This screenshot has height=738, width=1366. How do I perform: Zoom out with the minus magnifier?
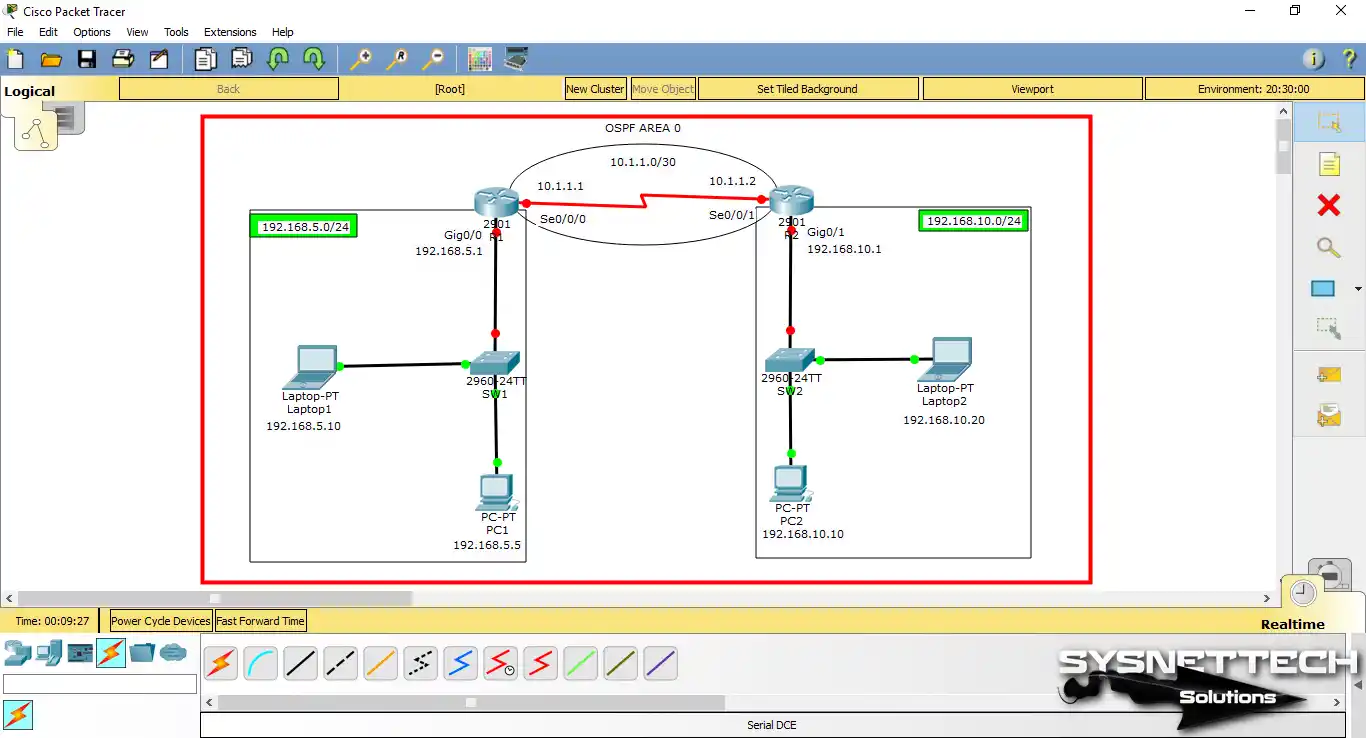pos(432,59)
